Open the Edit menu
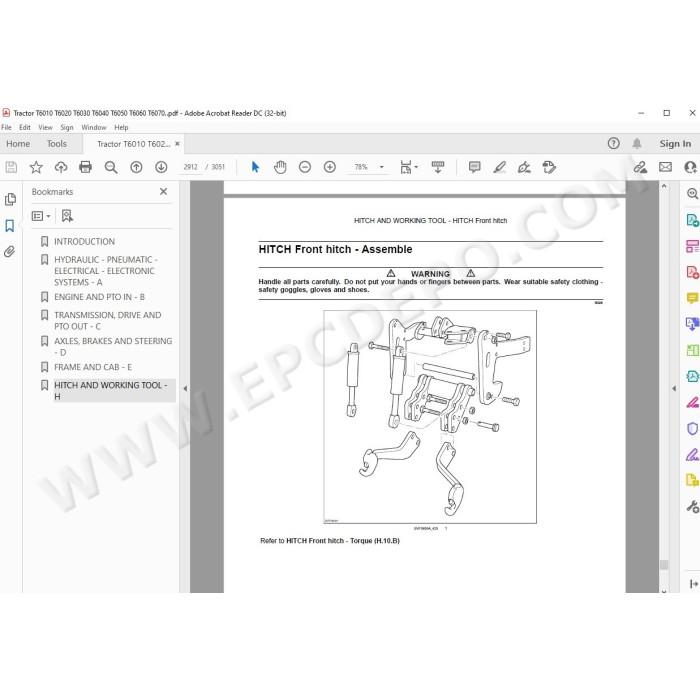Viewport: 700px width, 700px height. (x=25, y=127)
